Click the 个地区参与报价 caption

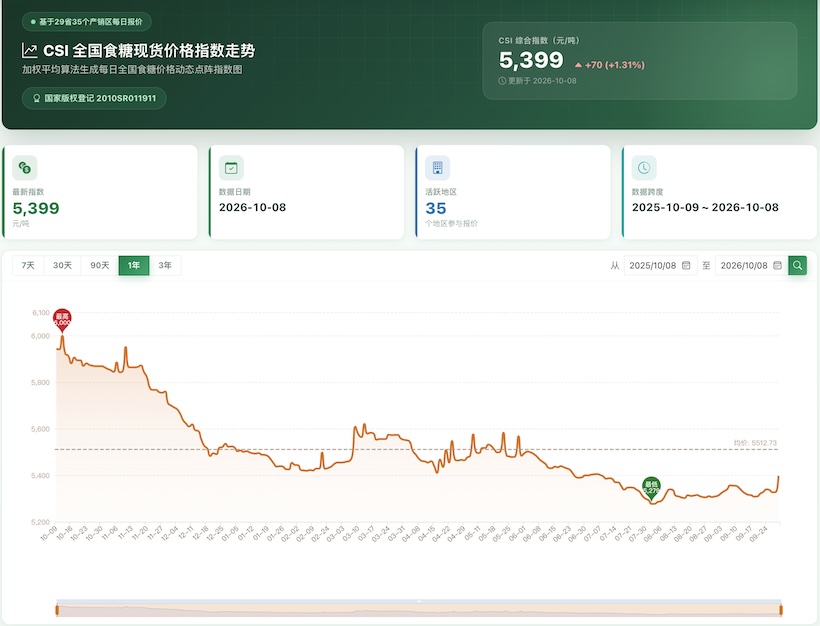(x=451, y=223)
